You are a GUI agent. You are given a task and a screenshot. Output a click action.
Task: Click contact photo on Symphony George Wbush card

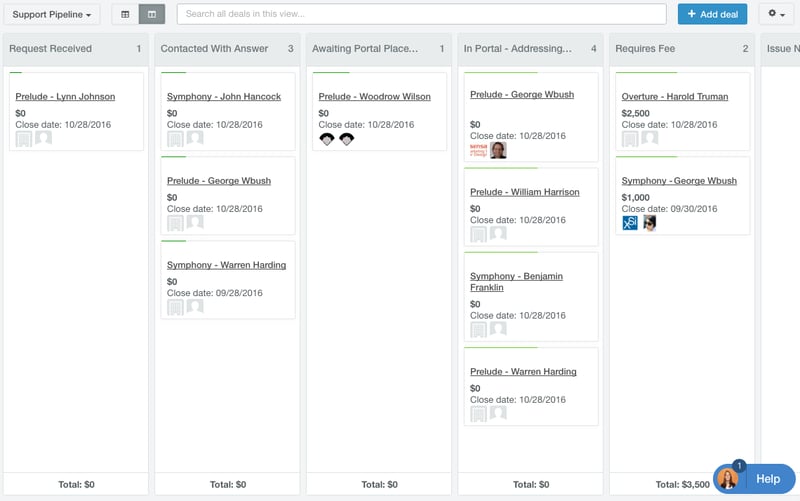click(649, 223)
